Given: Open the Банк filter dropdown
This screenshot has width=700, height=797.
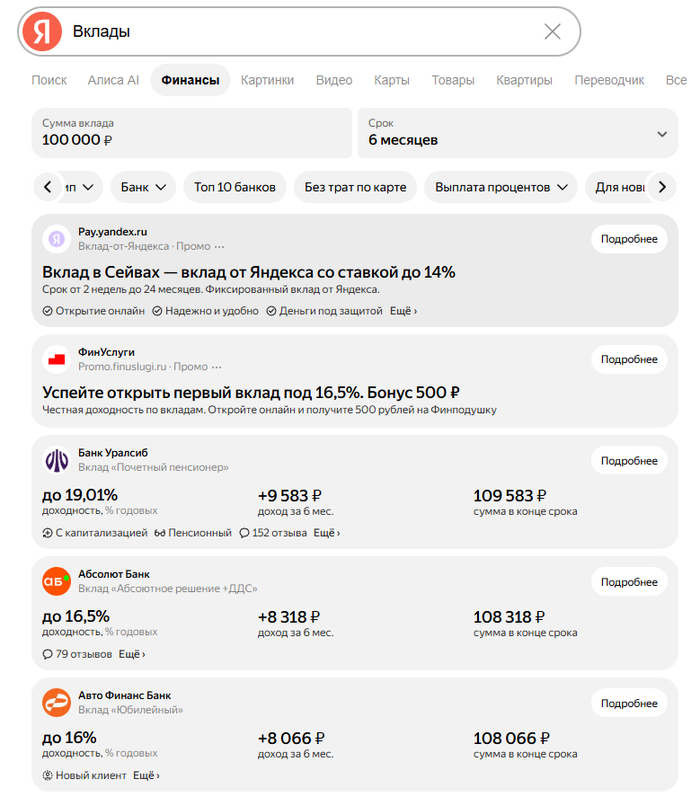Looking at the screenshot, I should (143, 187).
